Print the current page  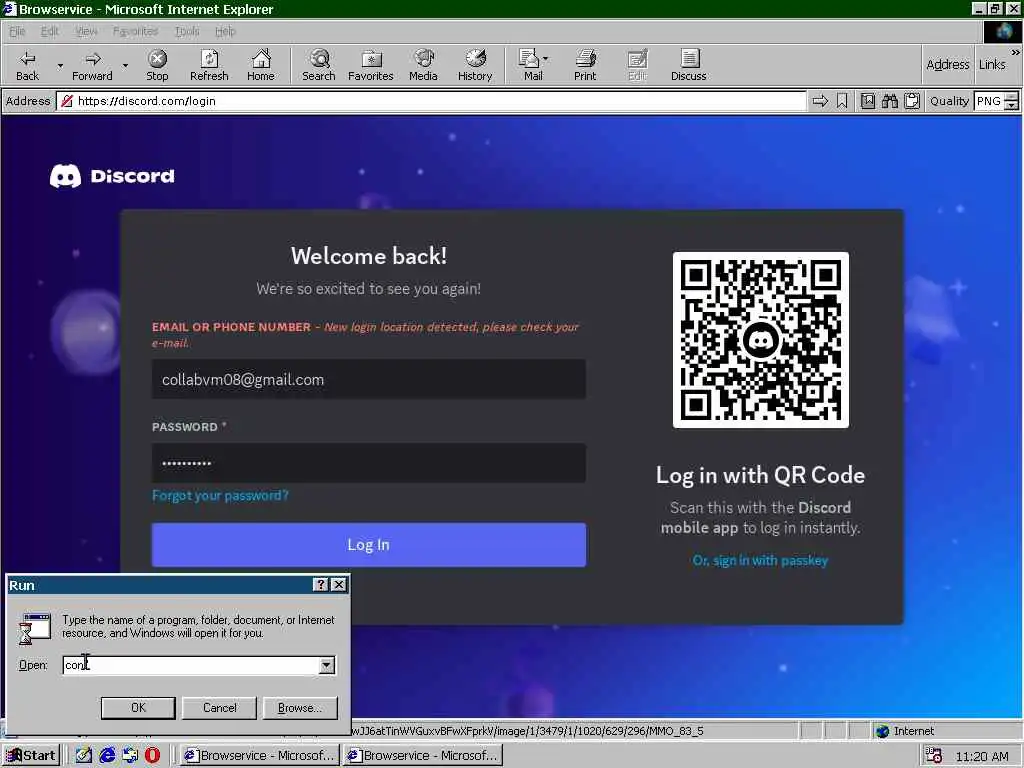coord(585,65)
